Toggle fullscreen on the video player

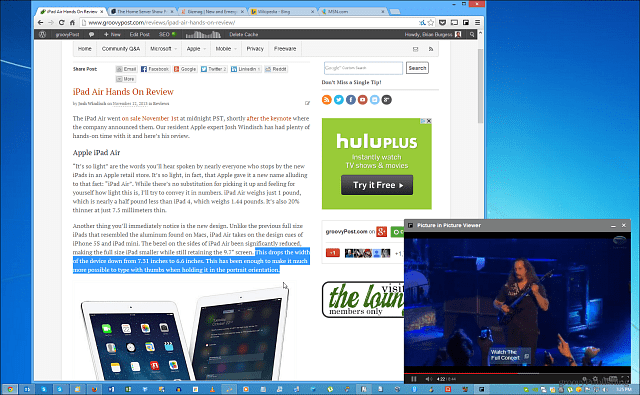[624, 379]
